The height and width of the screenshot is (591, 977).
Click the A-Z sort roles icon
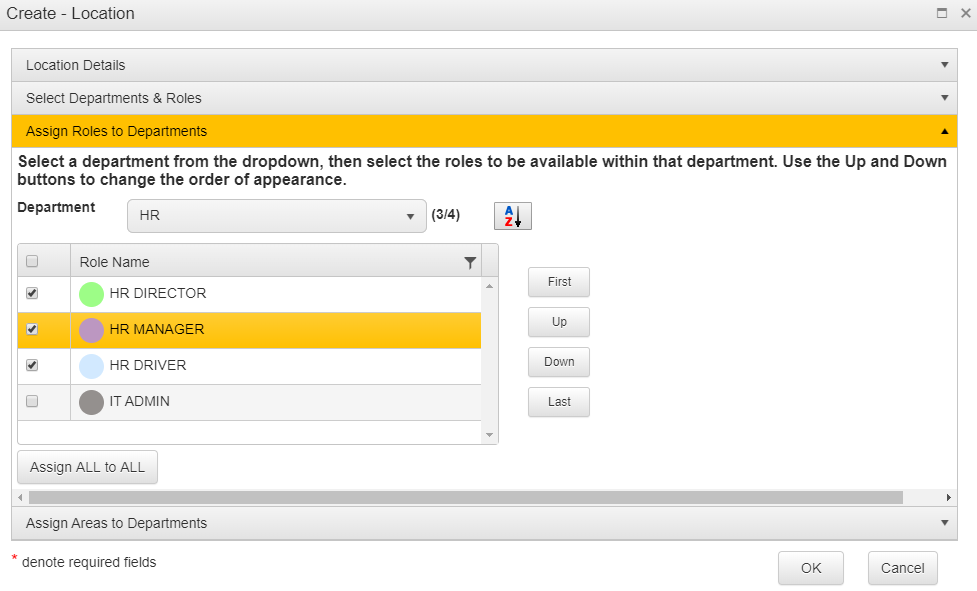(513, 216)
